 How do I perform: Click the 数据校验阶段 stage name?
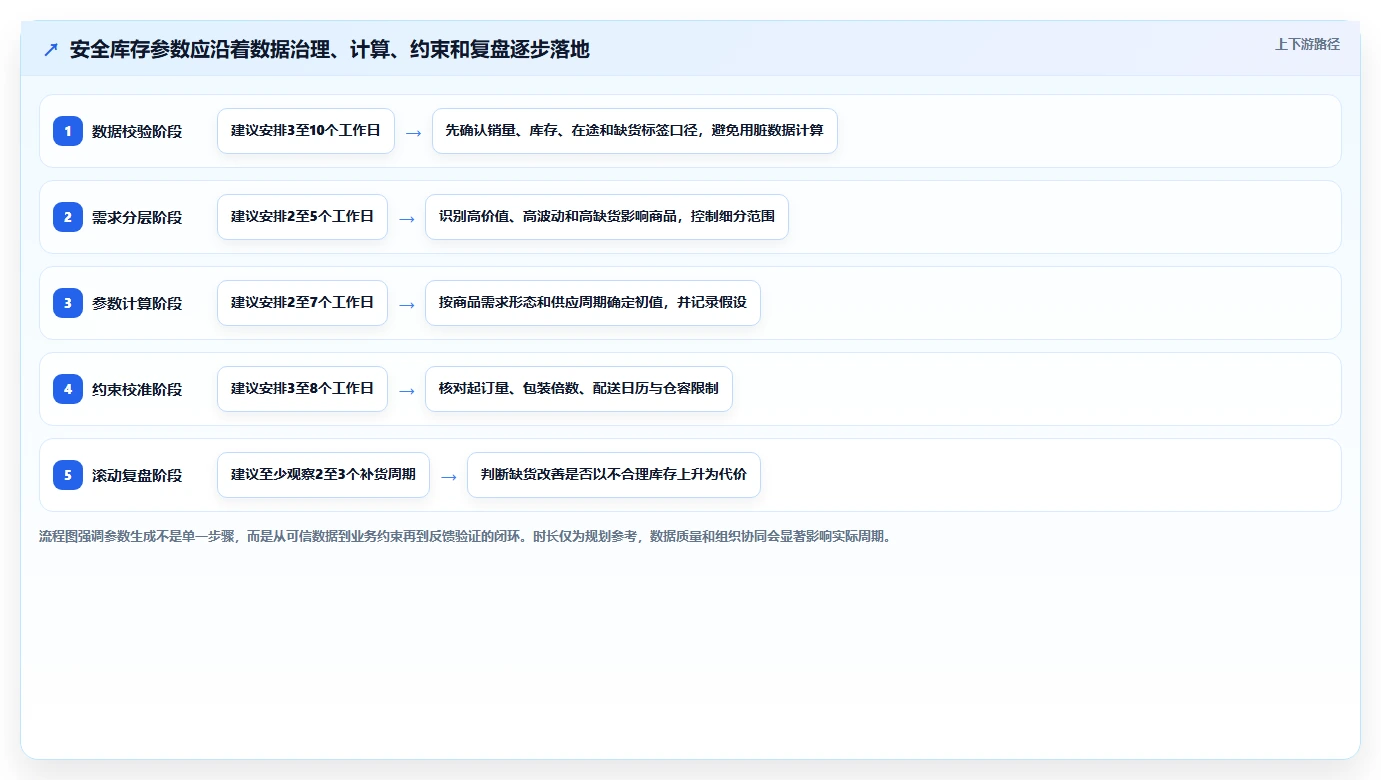137,131
